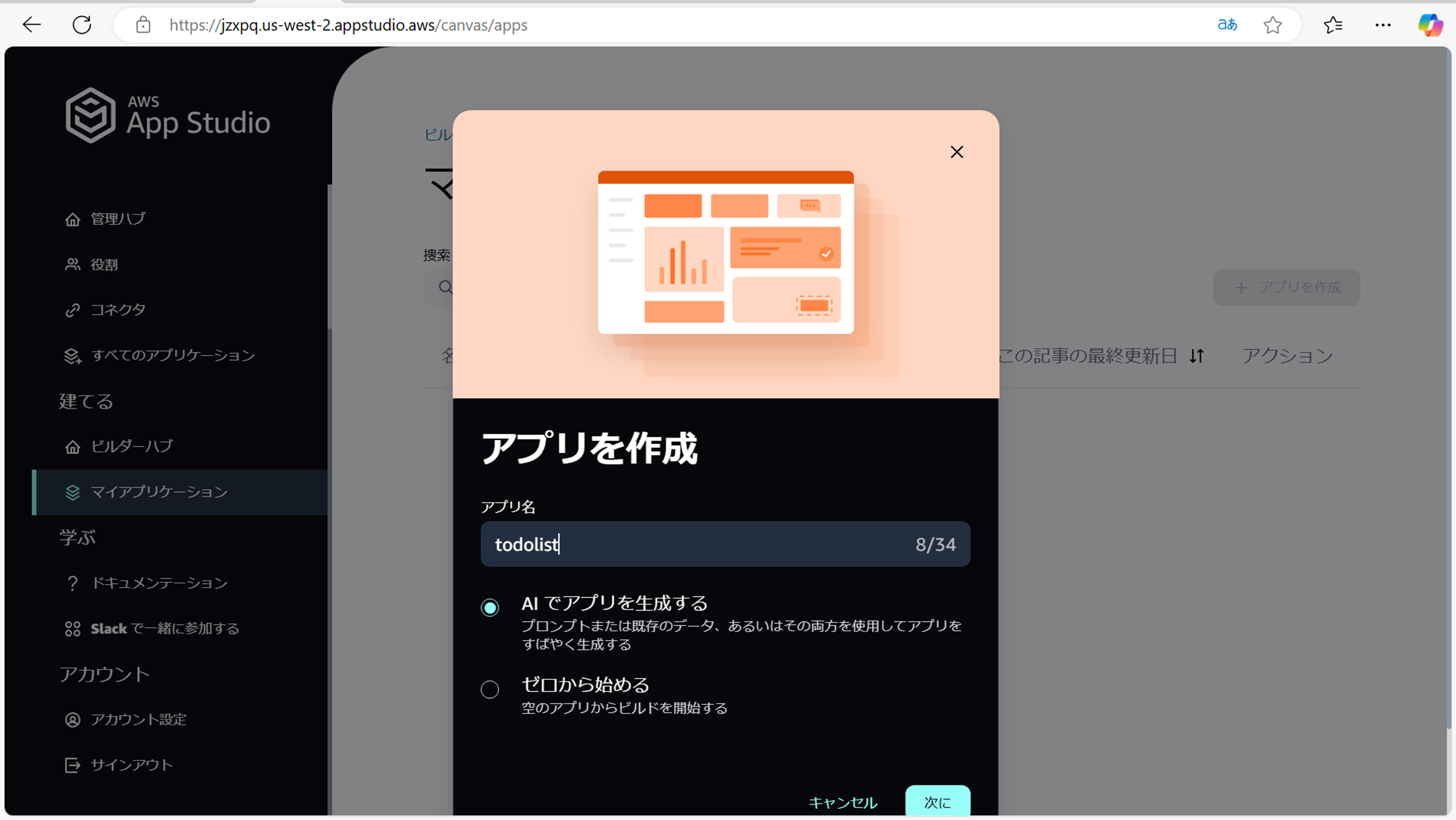Click the 役割 people icon
This screenshot has width=1456, height=820.
[72, 265]
